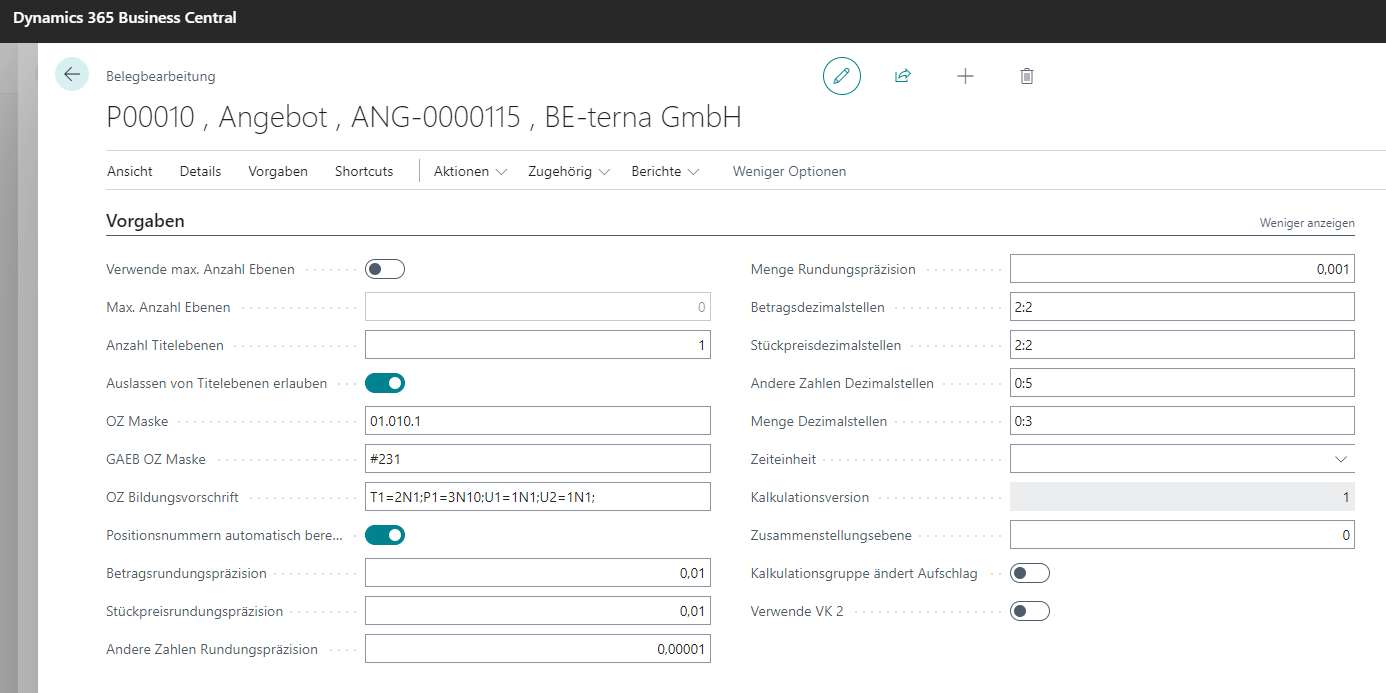Disable Auslassen von Titelebenen erlauben toggle
The width and height of the screenshot is (1386, 693).
click(x=385, y=383)
